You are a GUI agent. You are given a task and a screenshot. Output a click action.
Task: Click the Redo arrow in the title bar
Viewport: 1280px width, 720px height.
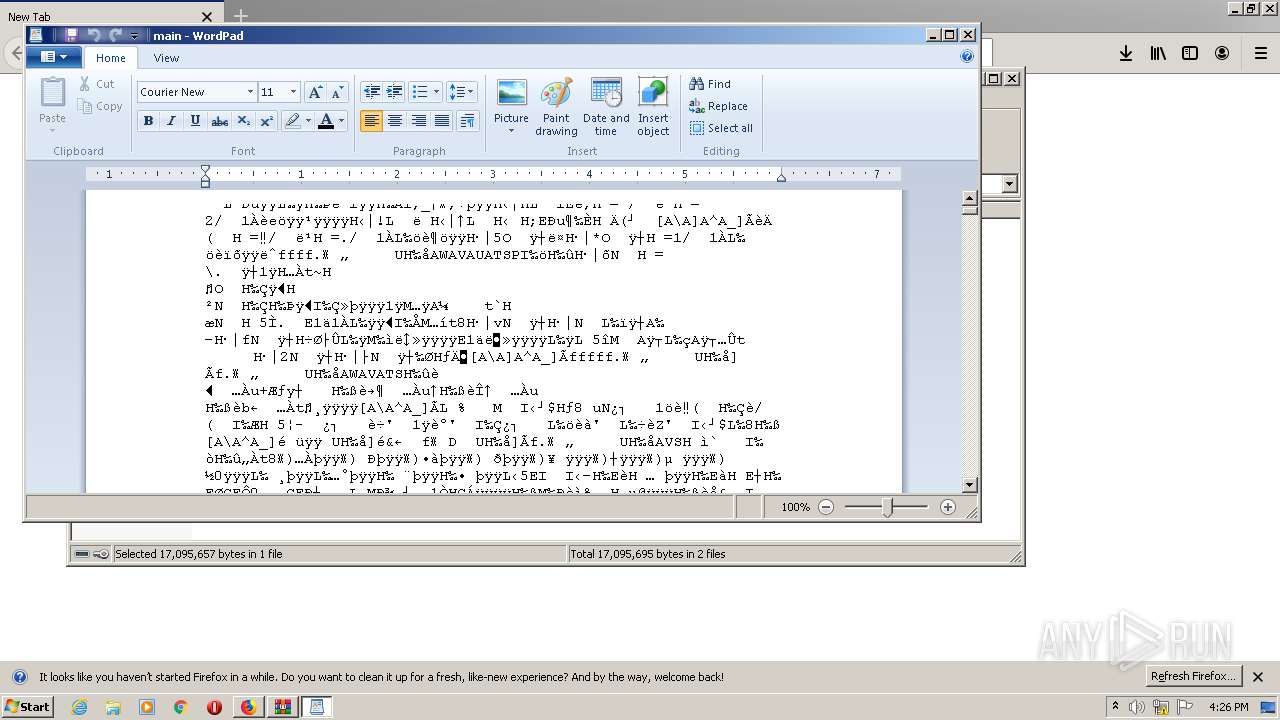[115, 35]
